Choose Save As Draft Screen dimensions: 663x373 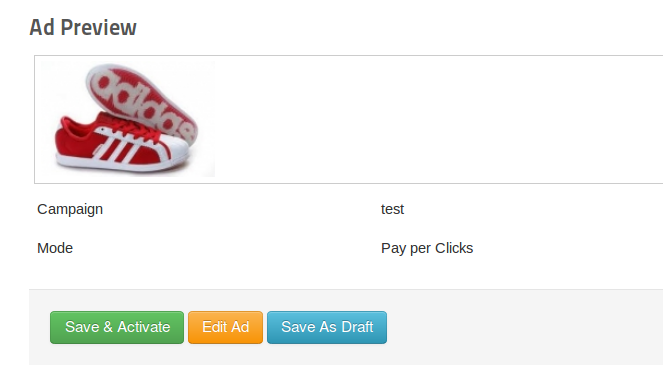[327, 327]
